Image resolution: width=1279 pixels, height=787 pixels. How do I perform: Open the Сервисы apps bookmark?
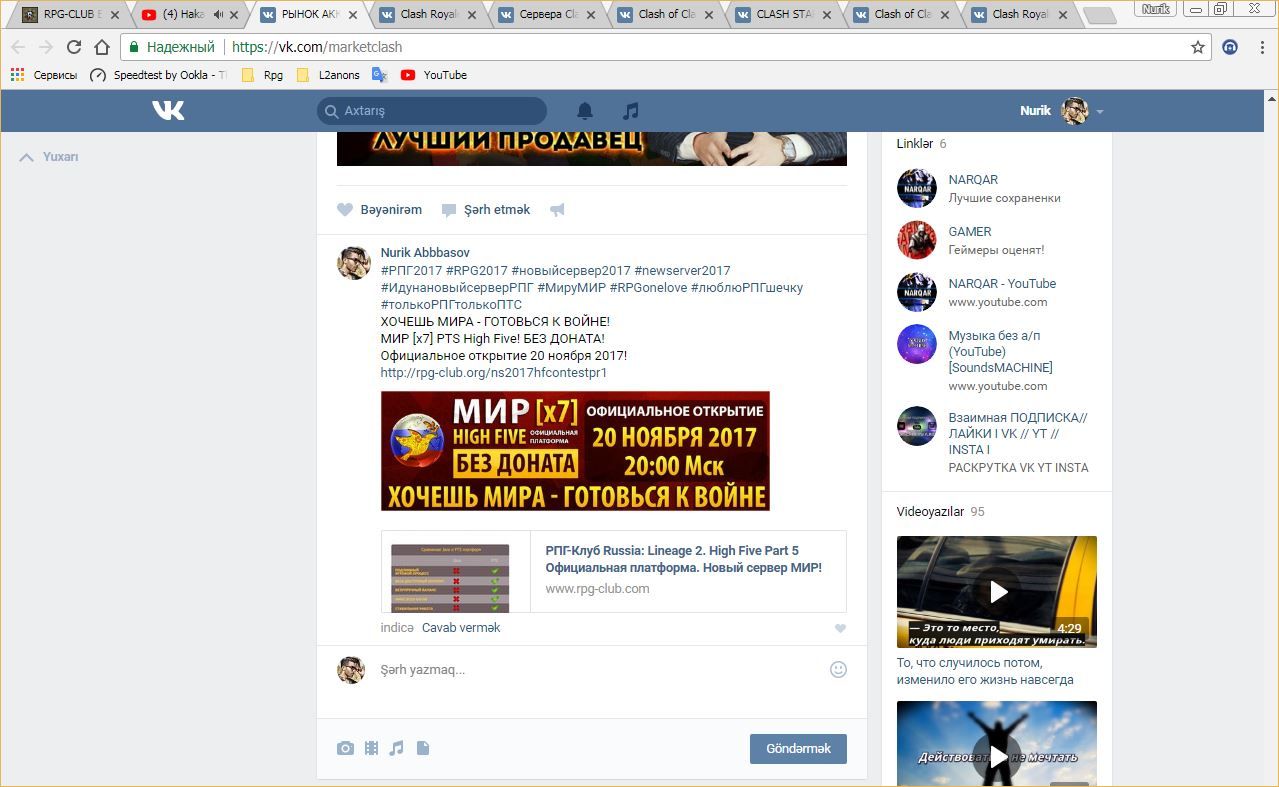coord(44,75)
